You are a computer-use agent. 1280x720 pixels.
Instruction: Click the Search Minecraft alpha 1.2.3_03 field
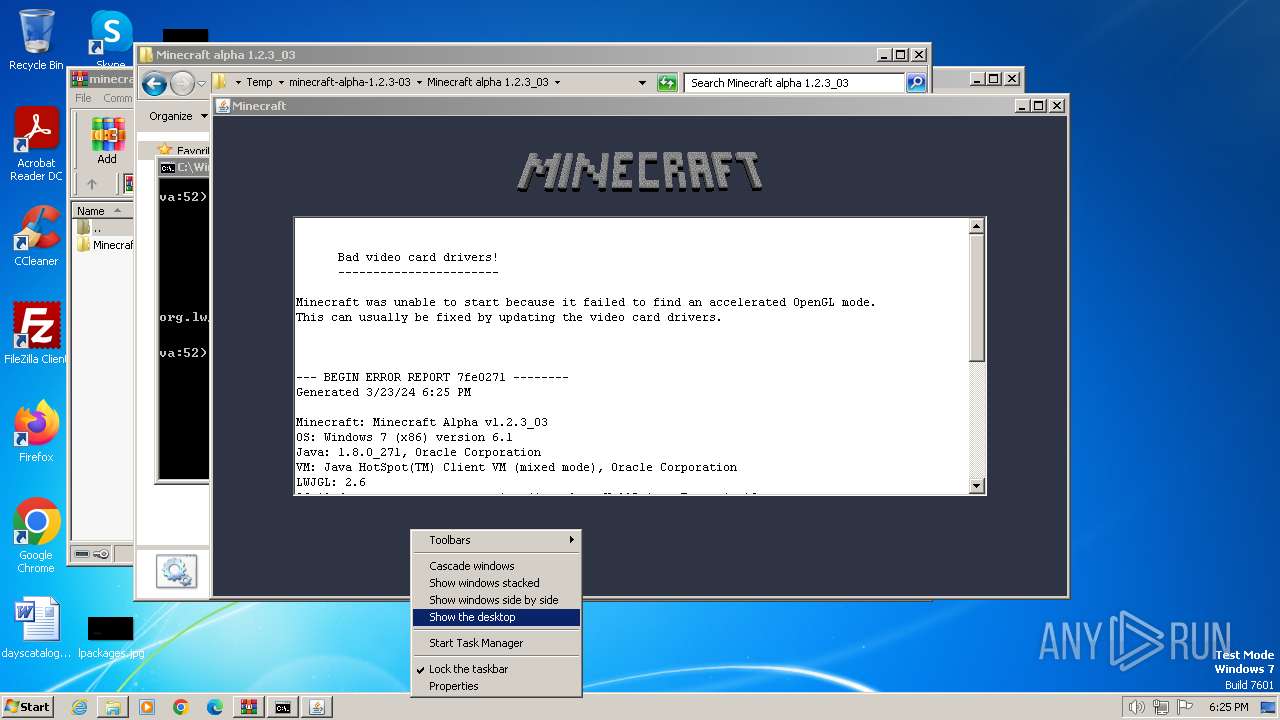pos(794,83)
